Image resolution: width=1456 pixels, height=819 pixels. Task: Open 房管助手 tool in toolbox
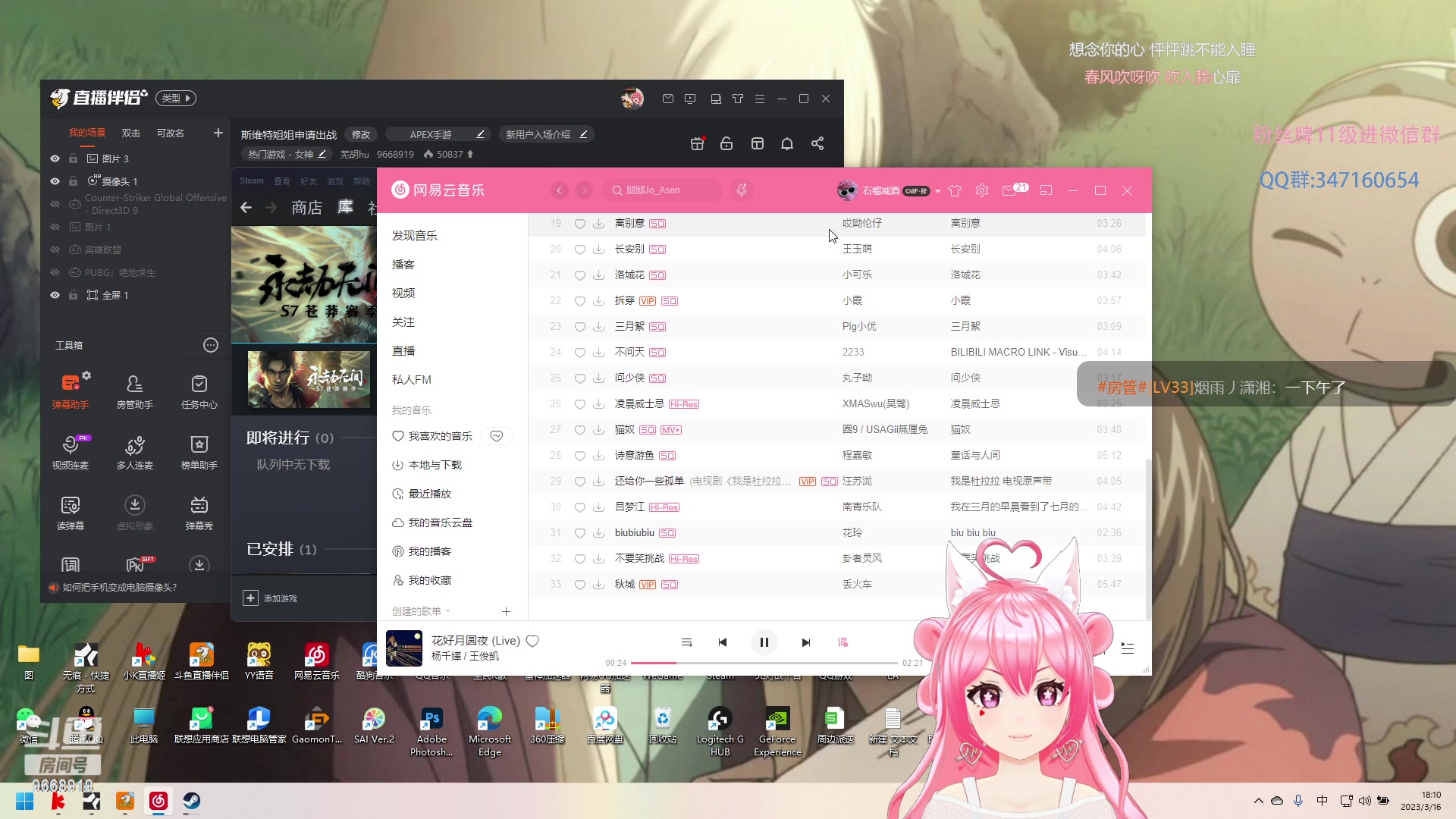coord(135,391)
